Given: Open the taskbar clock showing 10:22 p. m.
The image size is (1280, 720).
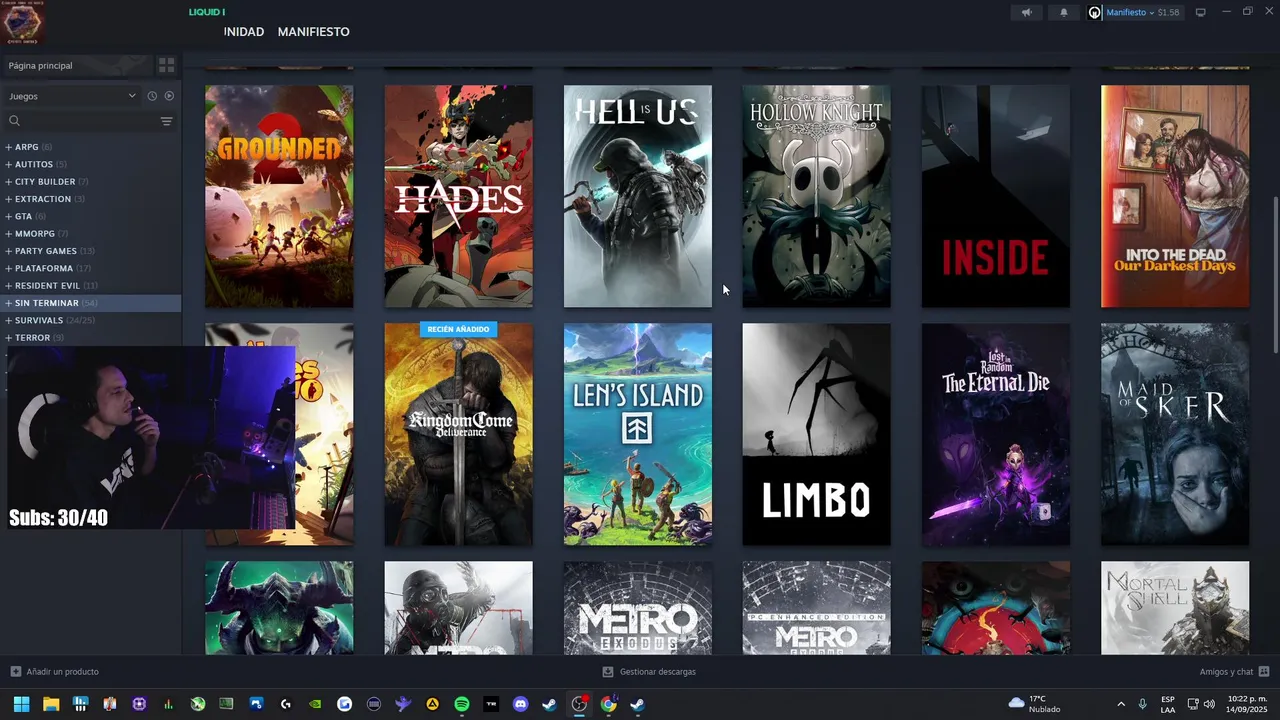Looking at the screenshot, I should pos(1246,704).
